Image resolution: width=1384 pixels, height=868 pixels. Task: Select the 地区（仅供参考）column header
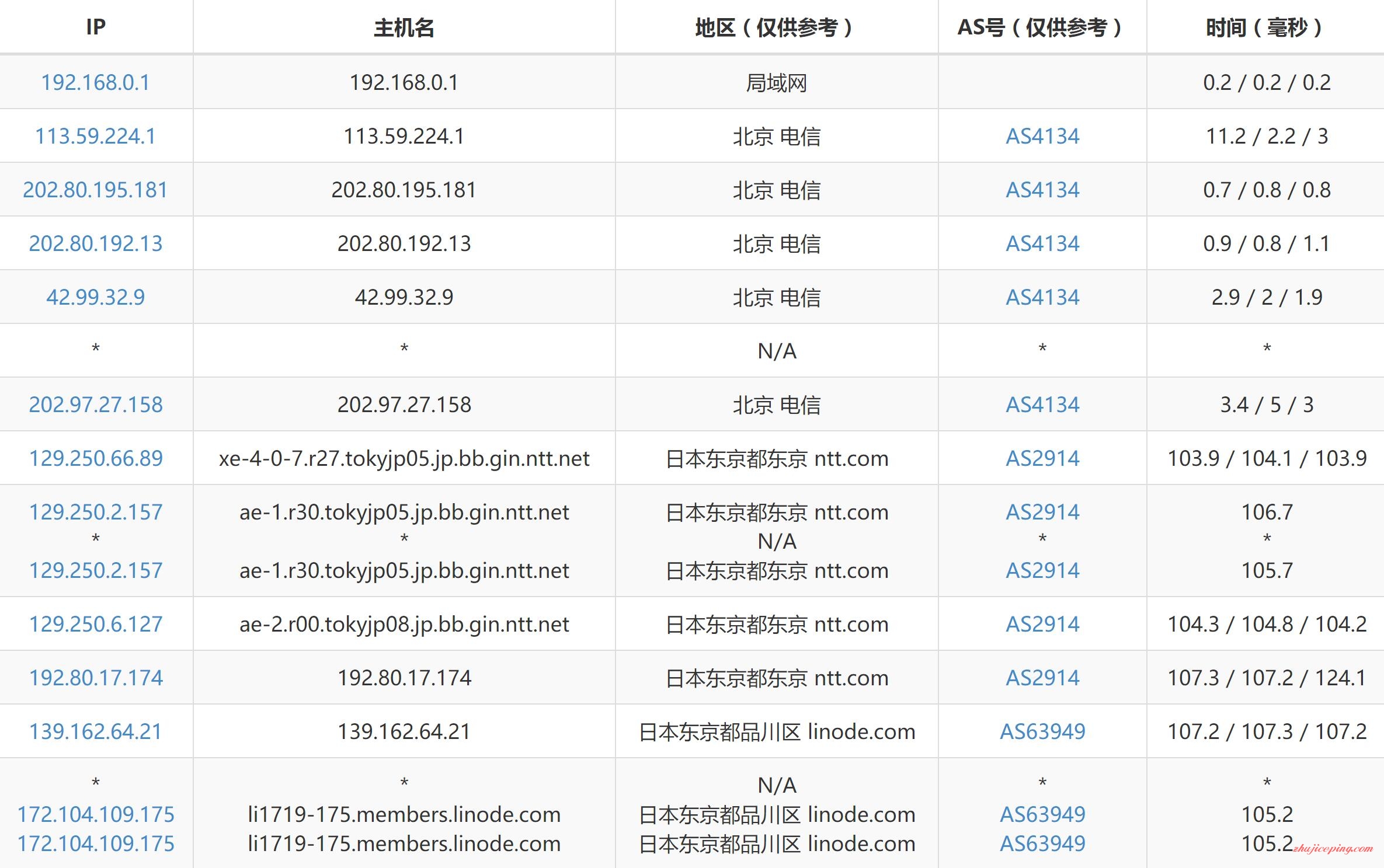tap(776, 27)
